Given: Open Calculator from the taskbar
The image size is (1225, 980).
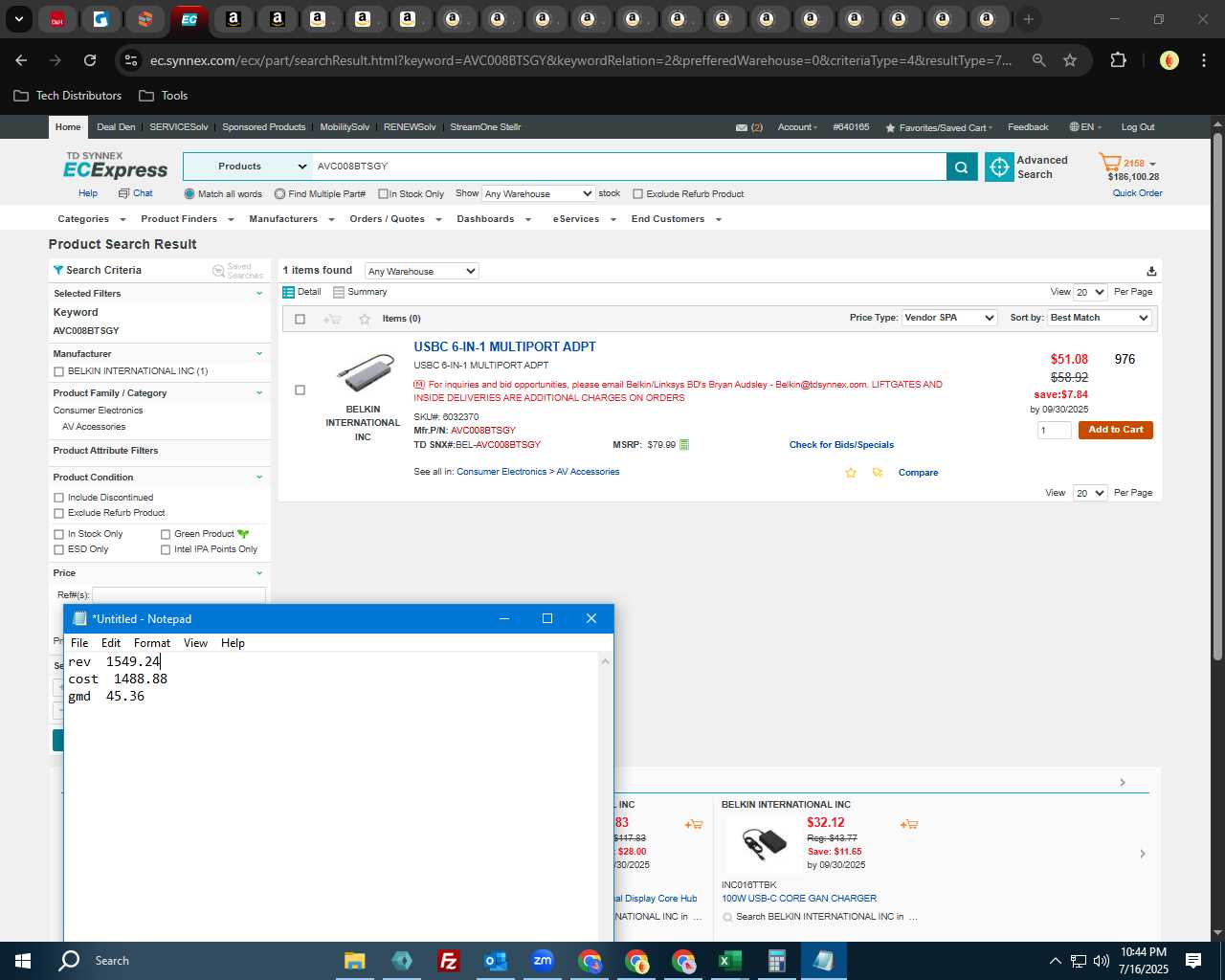Looking at the screenshot, I should 776,961.
